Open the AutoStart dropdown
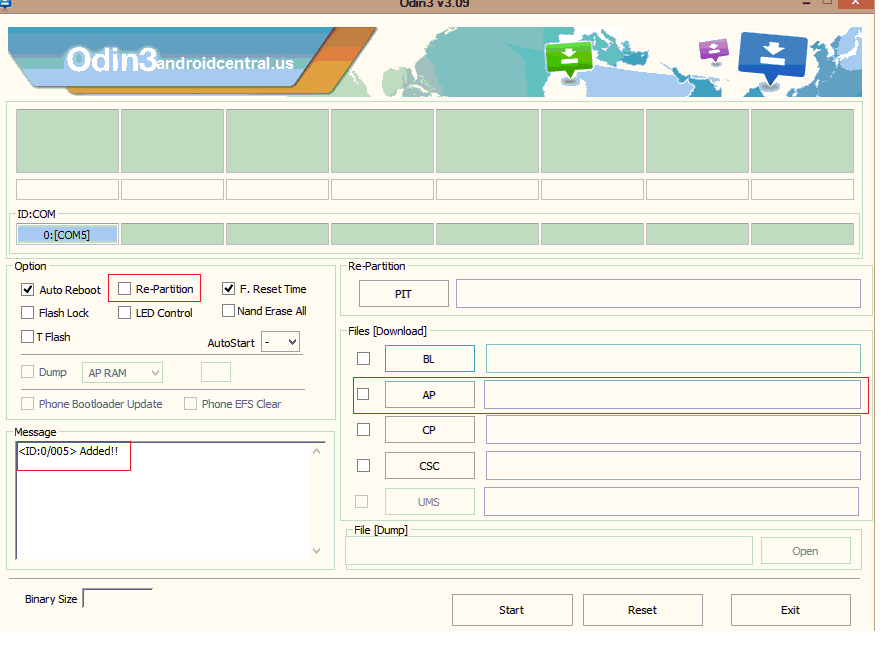The height and width of the screenshot is (648, 882). [x=281, y=342]
